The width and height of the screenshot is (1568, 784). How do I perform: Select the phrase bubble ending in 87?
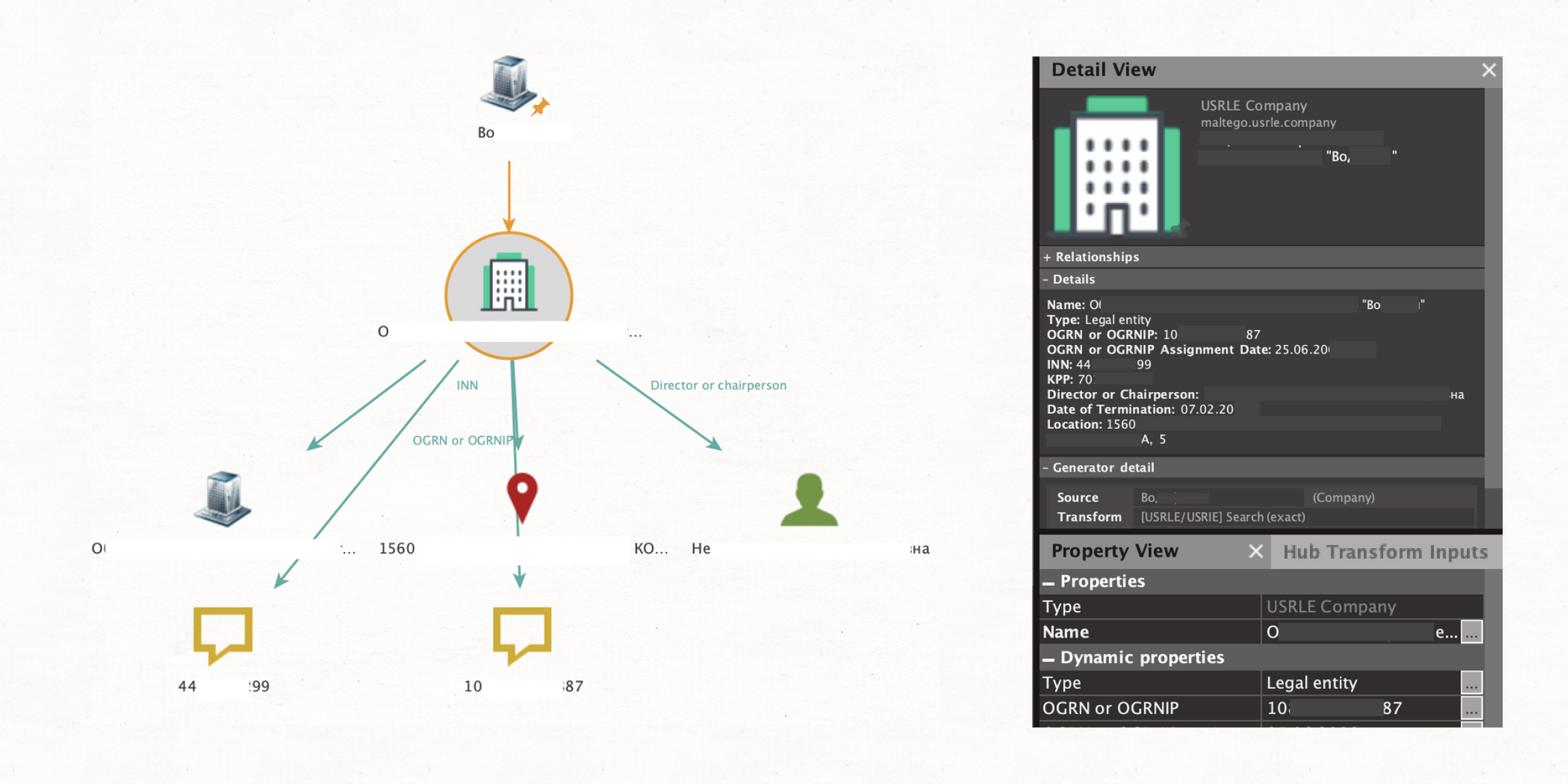coord(522,636)
